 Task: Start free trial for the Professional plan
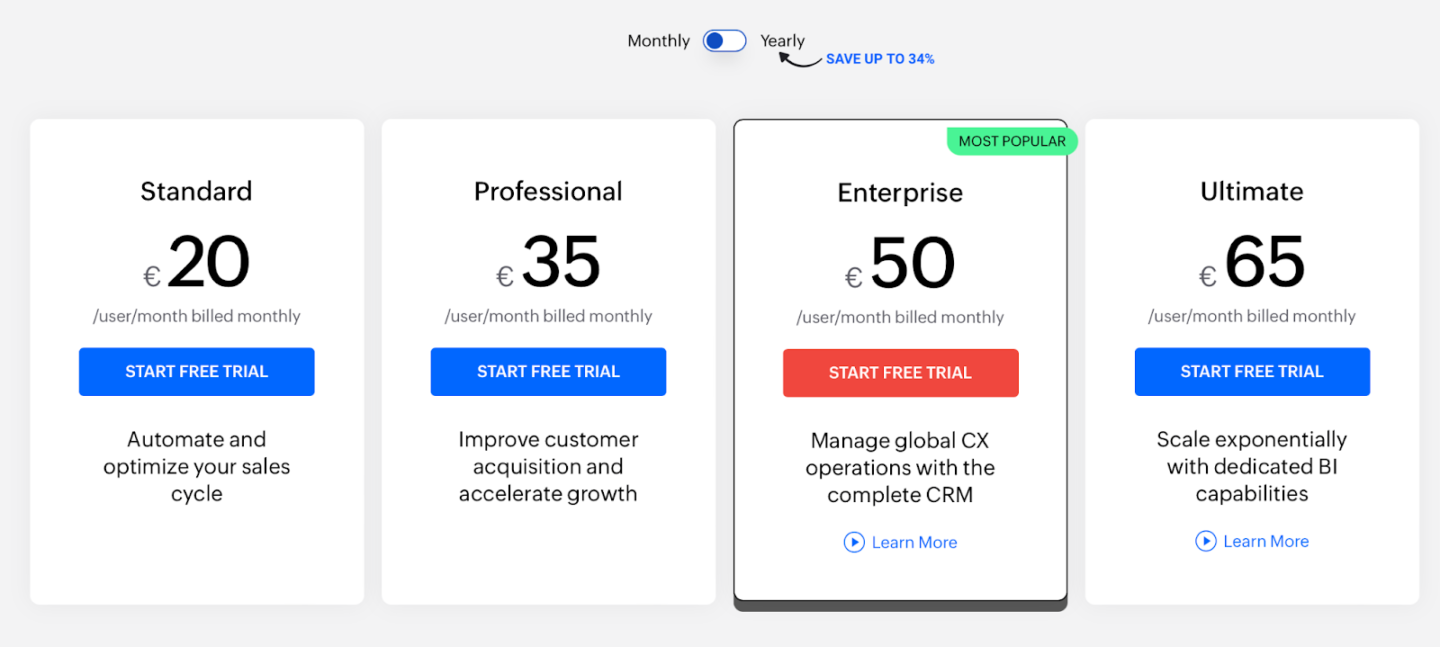(548, 371)
